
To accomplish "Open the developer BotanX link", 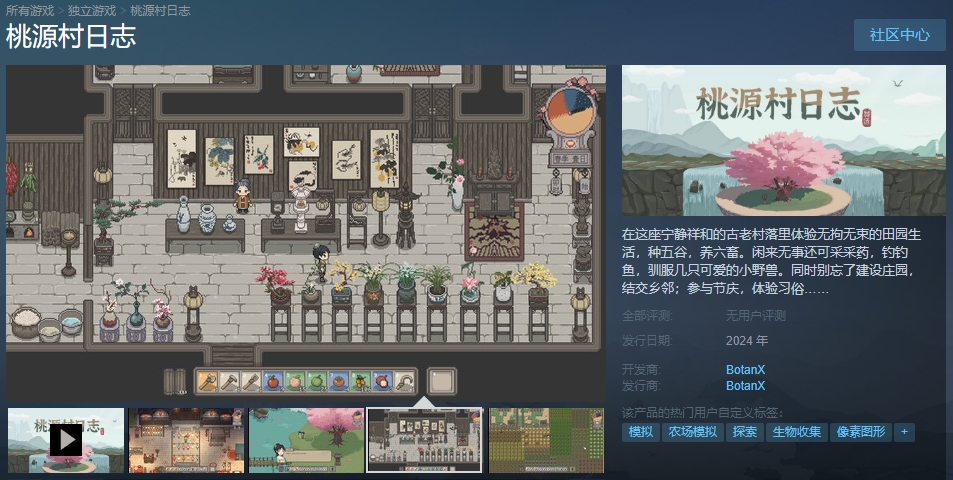I will click(745, 369).
